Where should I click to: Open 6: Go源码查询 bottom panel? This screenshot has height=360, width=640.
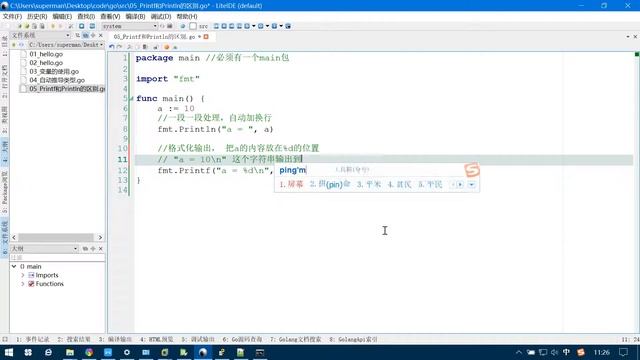pos(242,339)
